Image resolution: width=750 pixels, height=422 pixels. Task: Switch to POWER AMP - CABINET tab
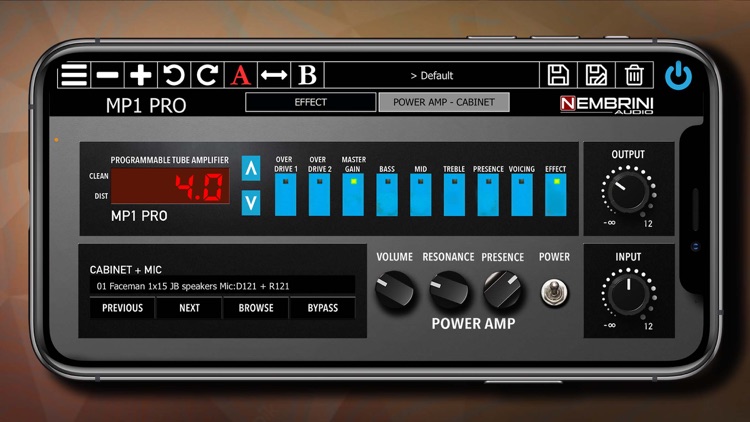(x=444, y=102)
